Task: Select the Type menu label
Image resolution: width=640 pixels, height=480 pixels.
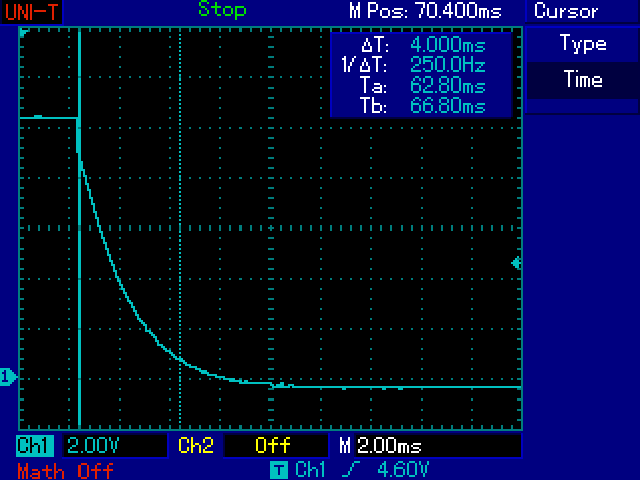Action: point(583,43)
